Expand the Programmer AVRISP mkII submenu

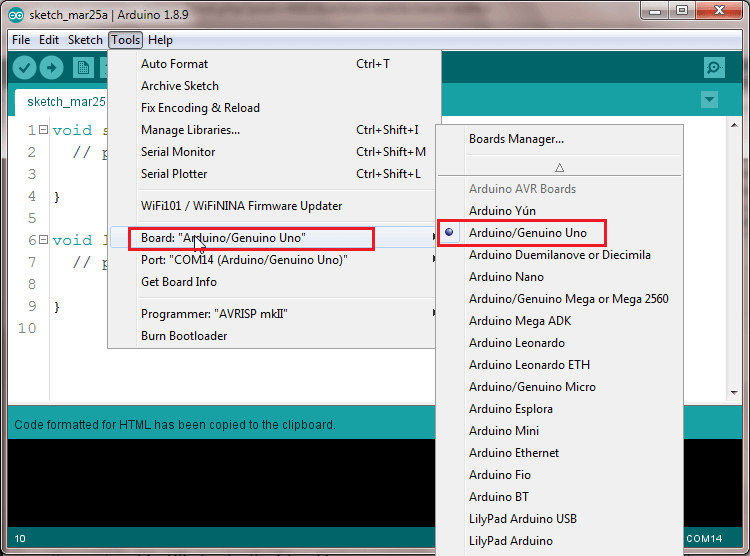[x=274, y=314]
